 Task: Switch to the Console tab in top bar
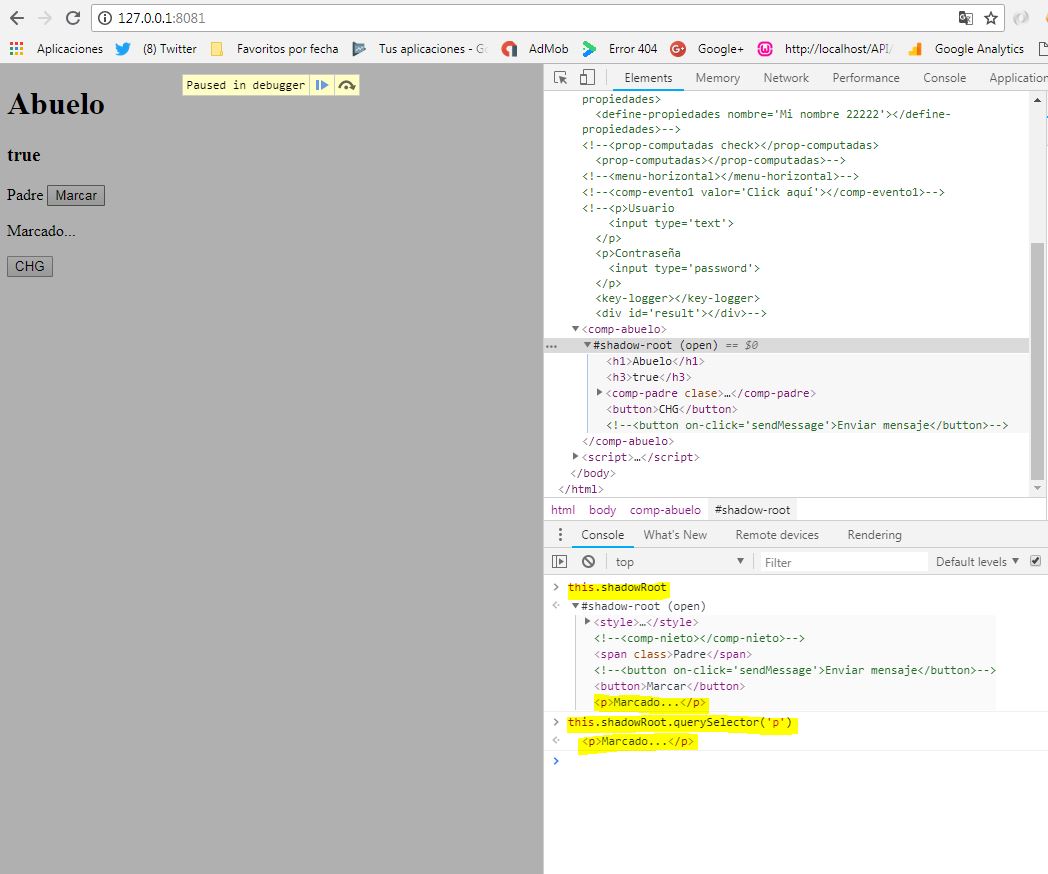coord(944,78)
